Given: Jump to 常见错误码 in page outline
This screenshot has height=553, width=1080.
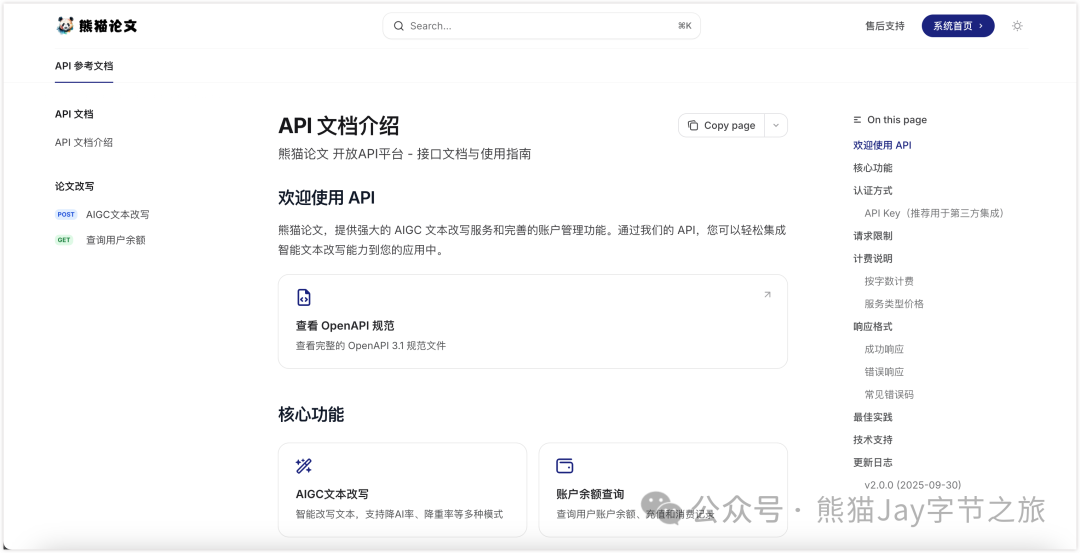Looking at the screenshot, I should (x=889, y=395).
